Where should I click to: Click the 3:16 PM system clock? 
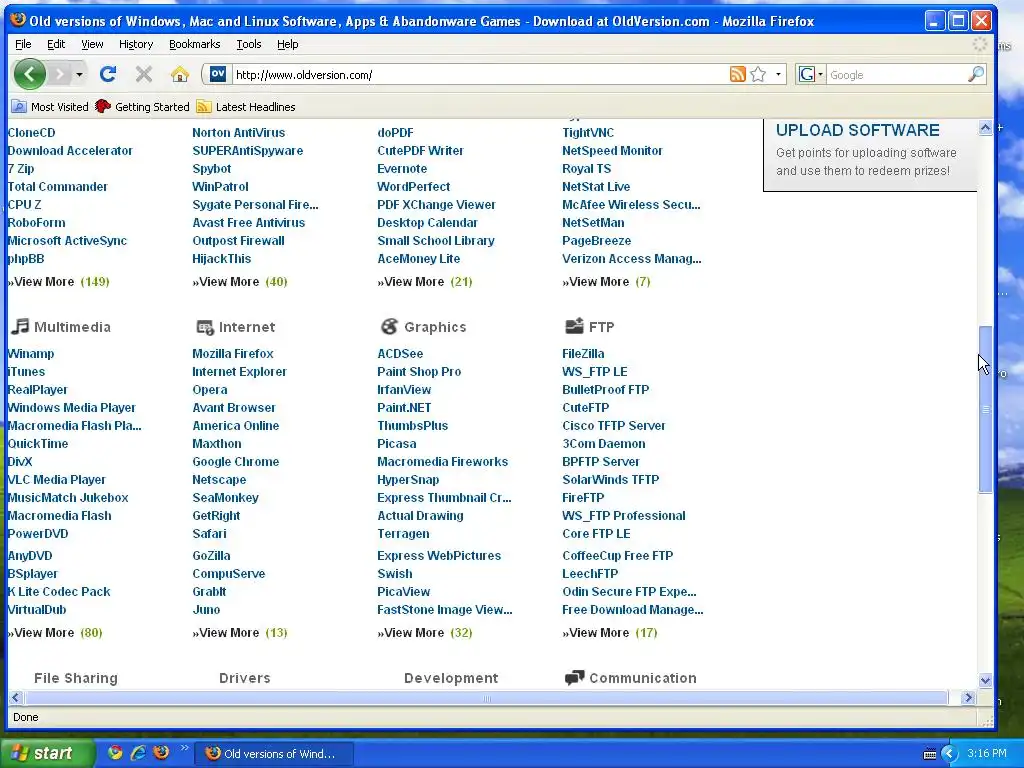[986, 753]
